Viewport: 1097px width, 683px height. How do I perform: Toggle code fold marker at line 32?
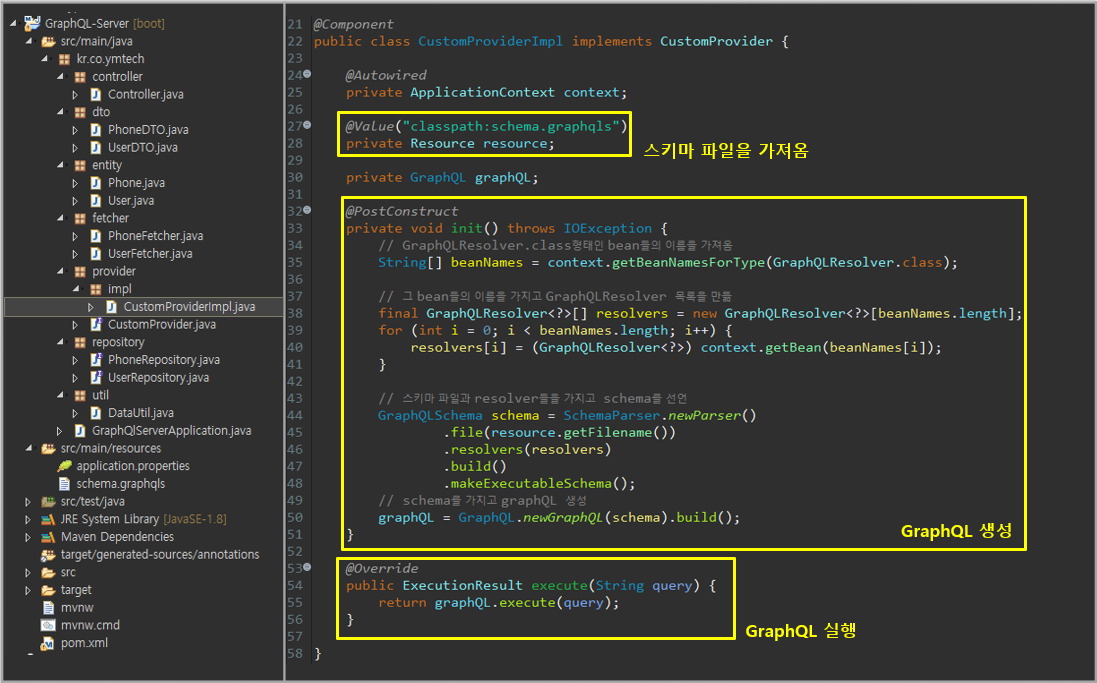click(x=307, y=211)
